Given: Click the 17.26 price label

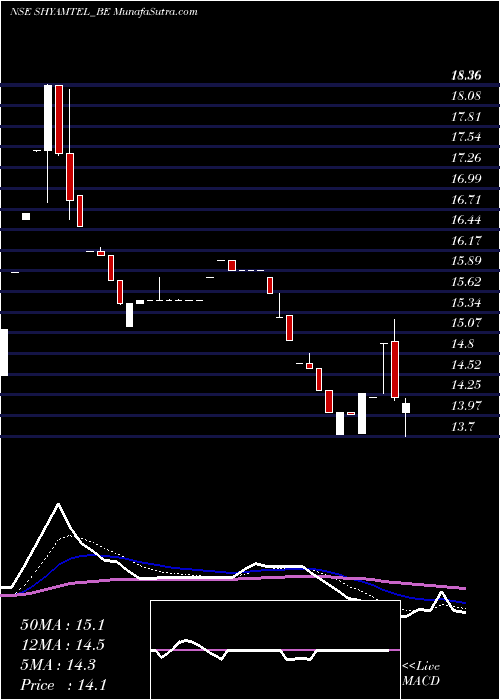Looking at the screenshot, I should pos(466,158).
